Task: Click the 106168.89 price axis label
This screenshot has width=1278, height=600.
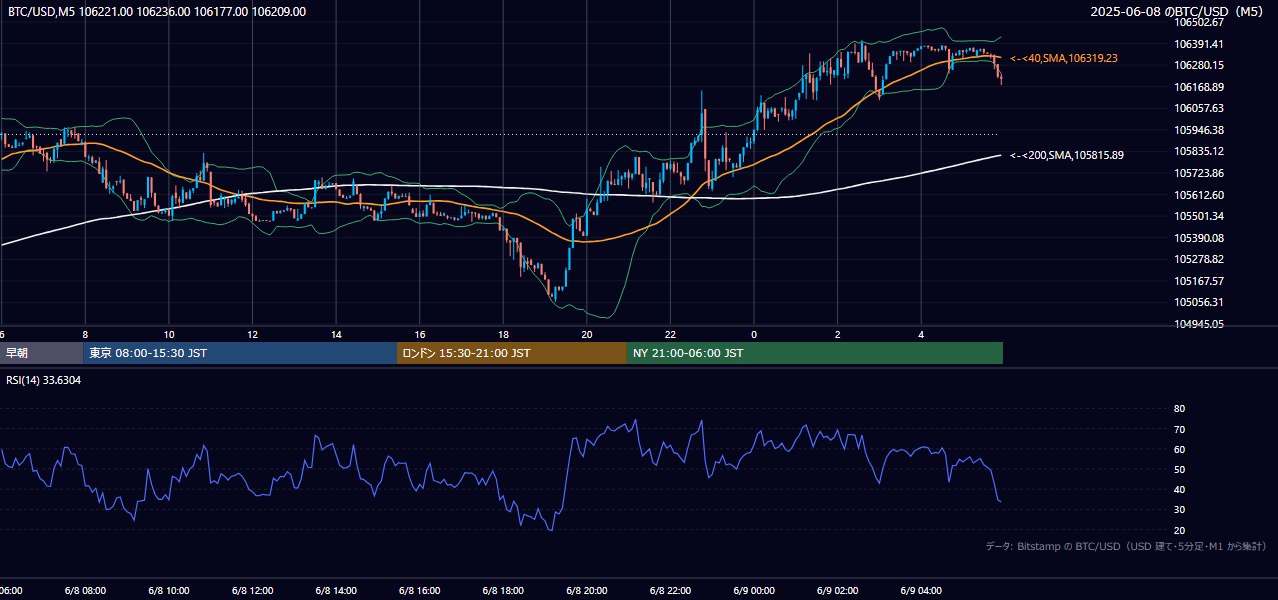Action: 1200,87
